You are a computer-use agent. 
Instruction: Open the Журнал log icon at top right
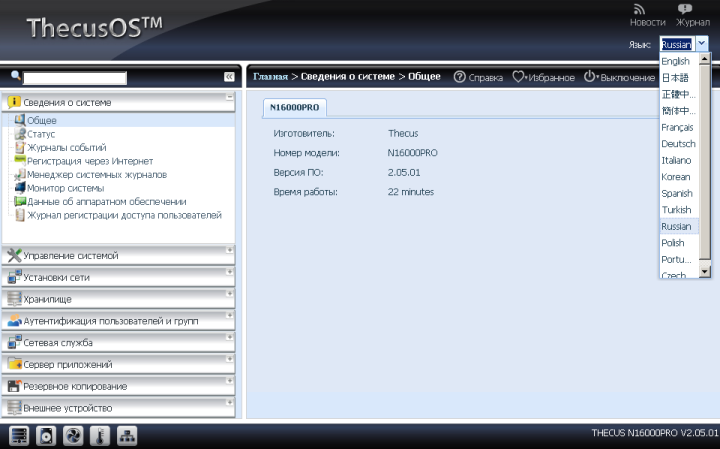pos(685,9)
